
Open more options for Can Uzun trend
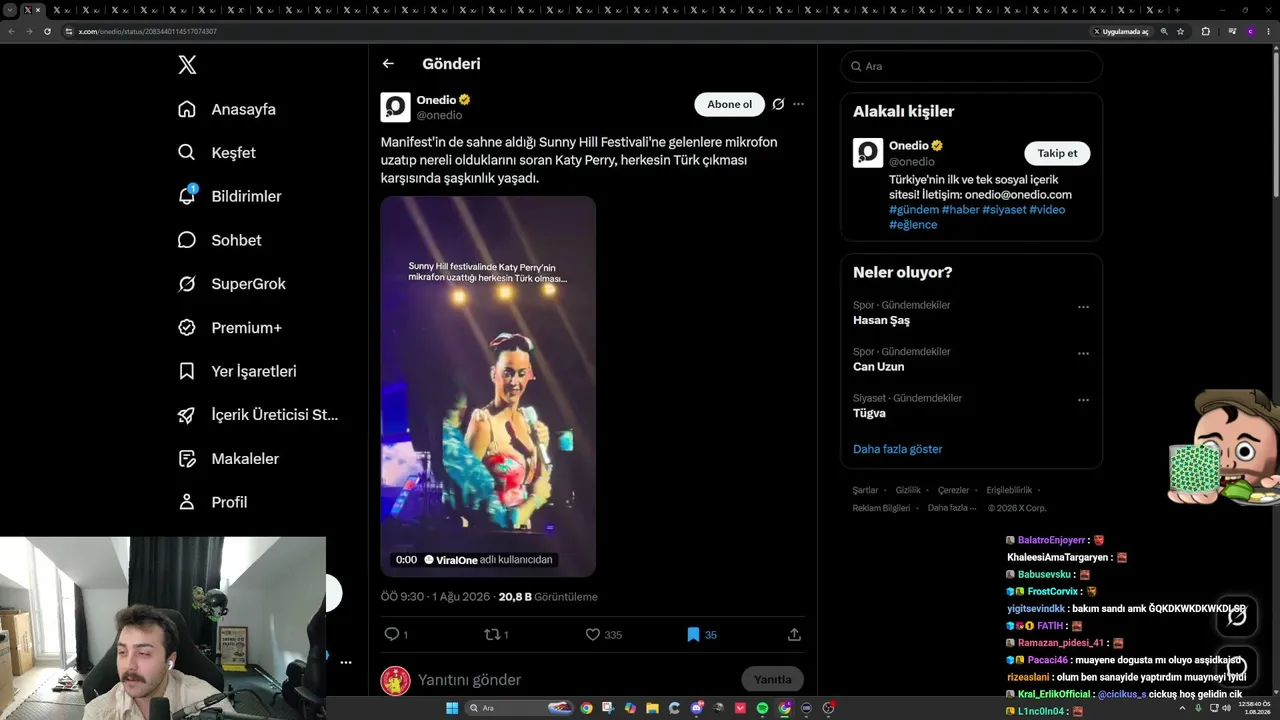(x=1083, y=353)
